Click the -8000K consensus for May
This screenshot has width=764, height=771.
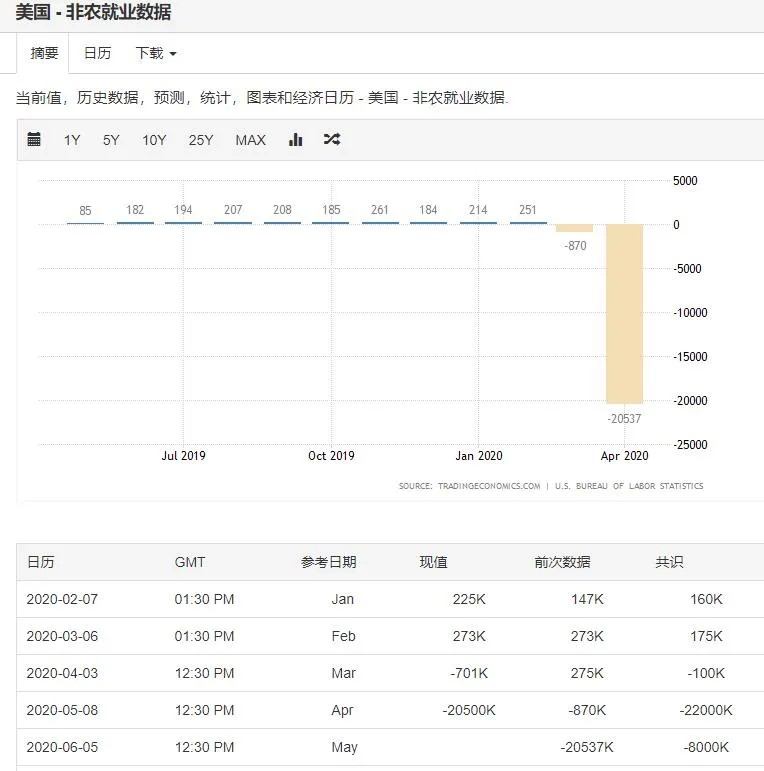click(706, 747)
